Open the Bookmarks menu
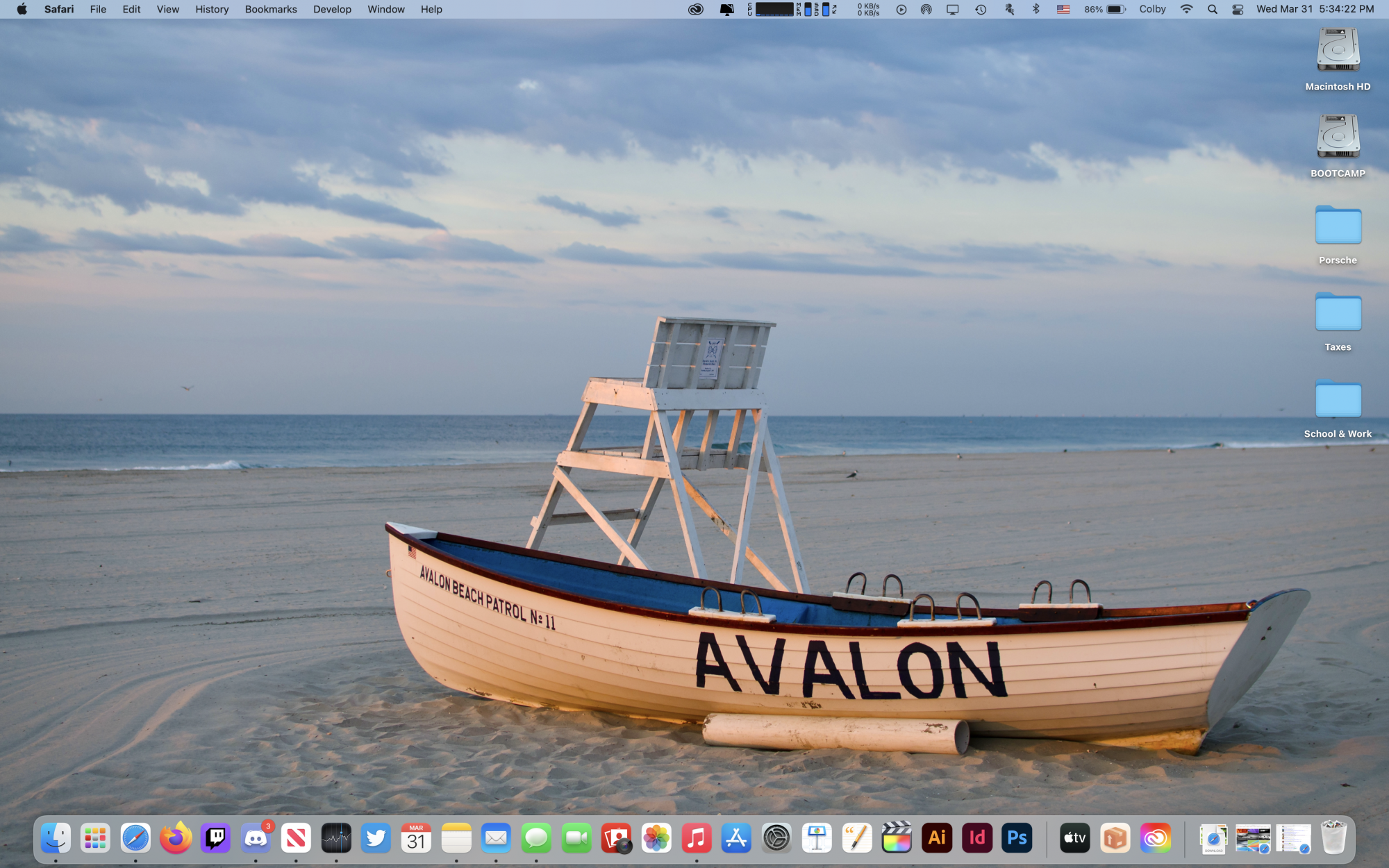This screenshot has height=868, width=1389. [x=271, y=9]
